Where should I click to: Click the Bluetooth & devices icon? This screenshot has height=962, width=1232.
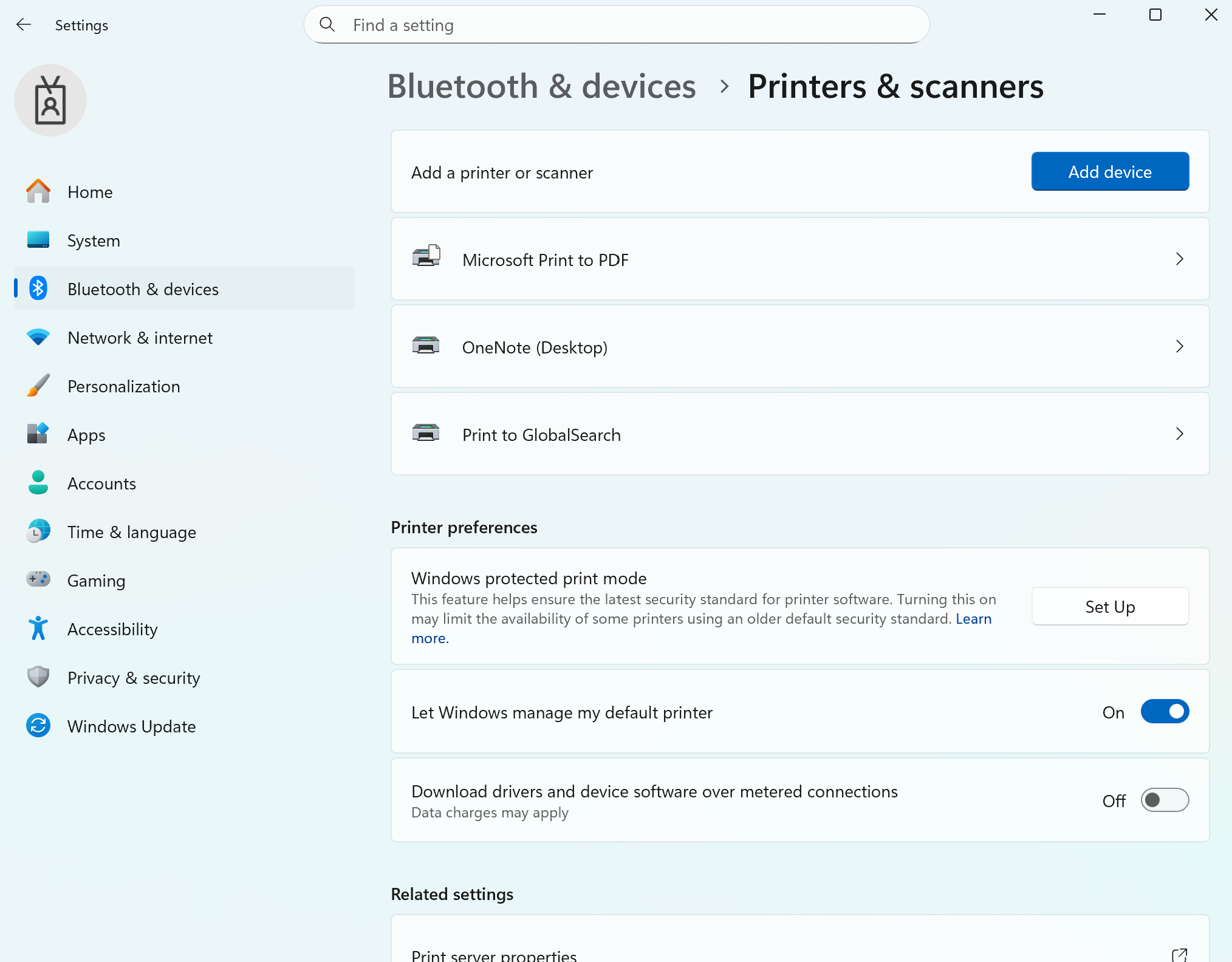38,288
